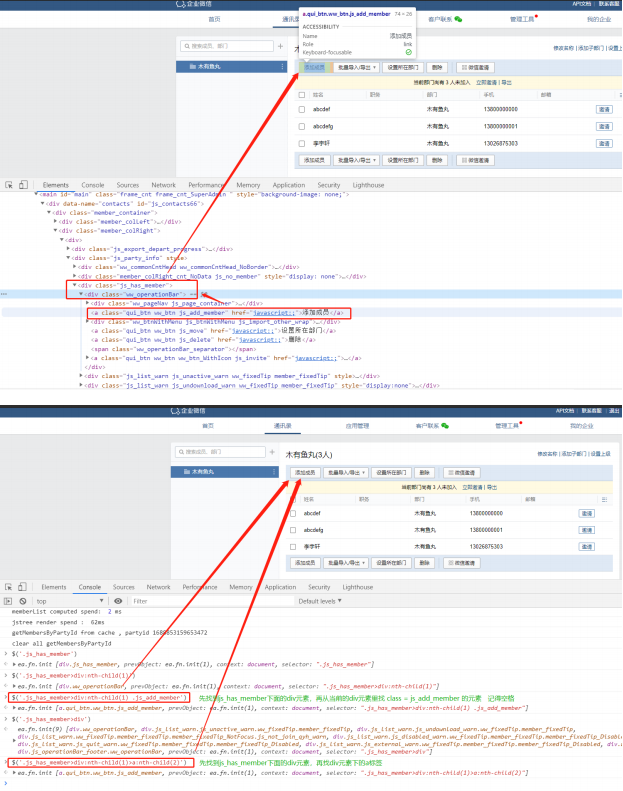This screenshot has height=791, width=623.
Task: Click the Filter field in the Console
Action: tap(212, 601)
